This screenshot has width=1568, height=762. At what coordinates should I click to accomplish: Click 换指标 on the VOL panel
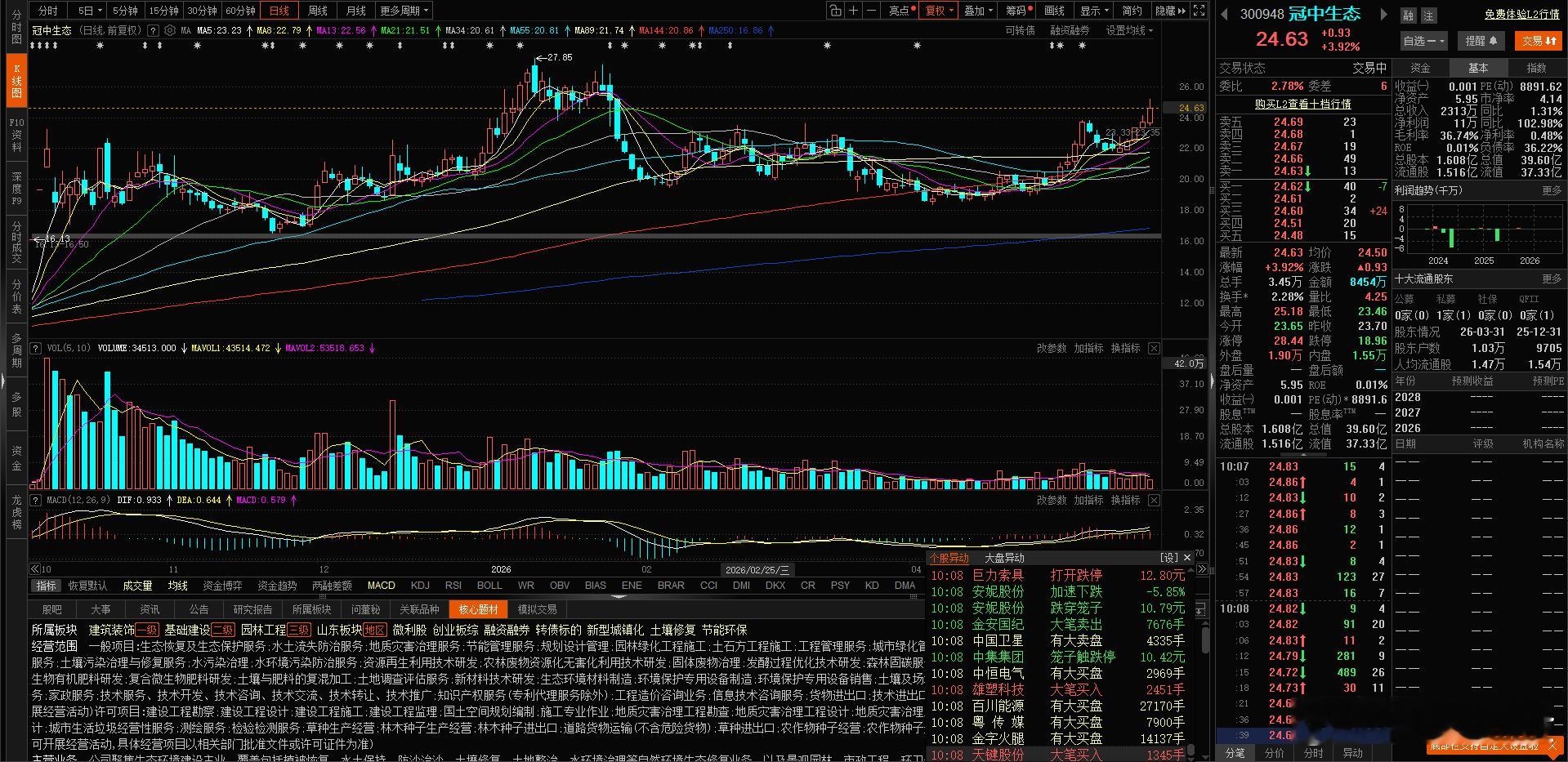[x=1125, y=348]
